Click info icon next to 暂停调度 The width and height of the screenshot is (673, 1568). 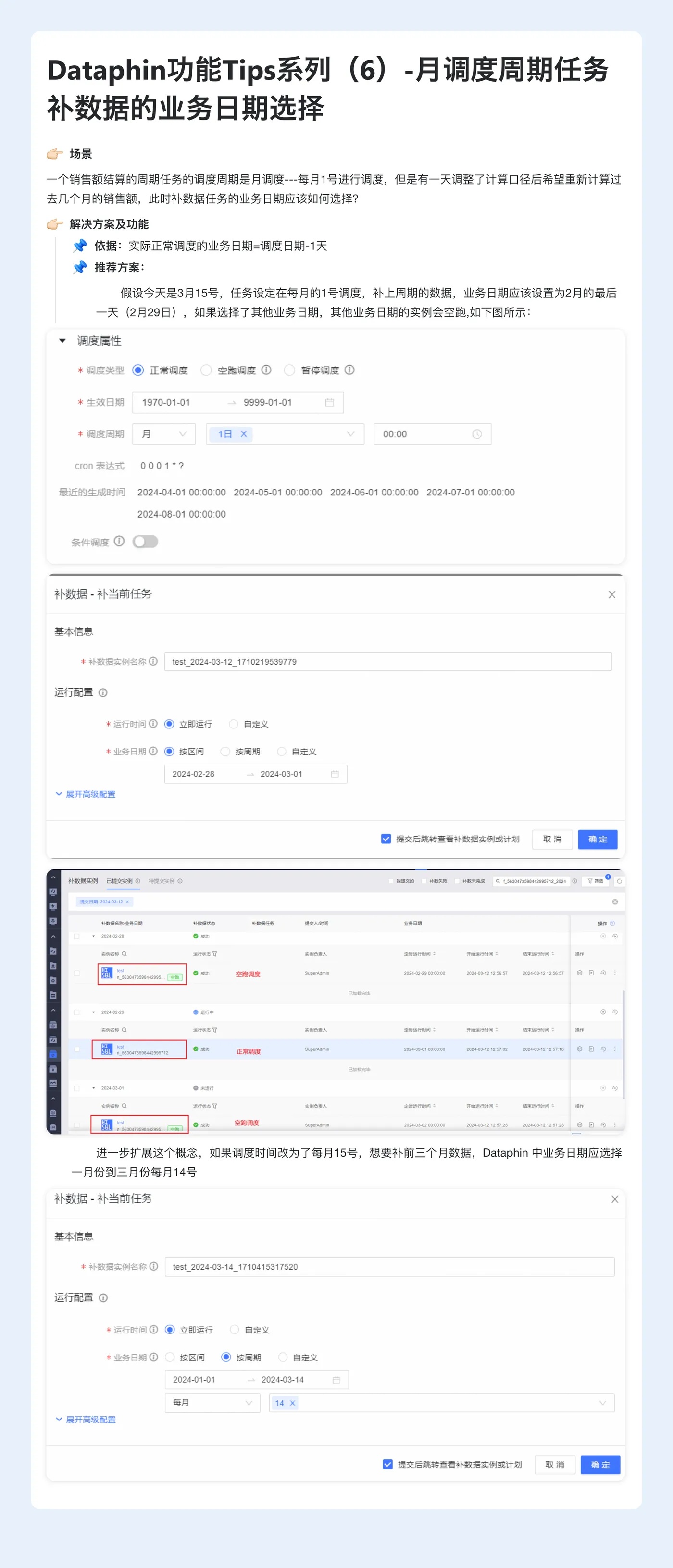349,370
